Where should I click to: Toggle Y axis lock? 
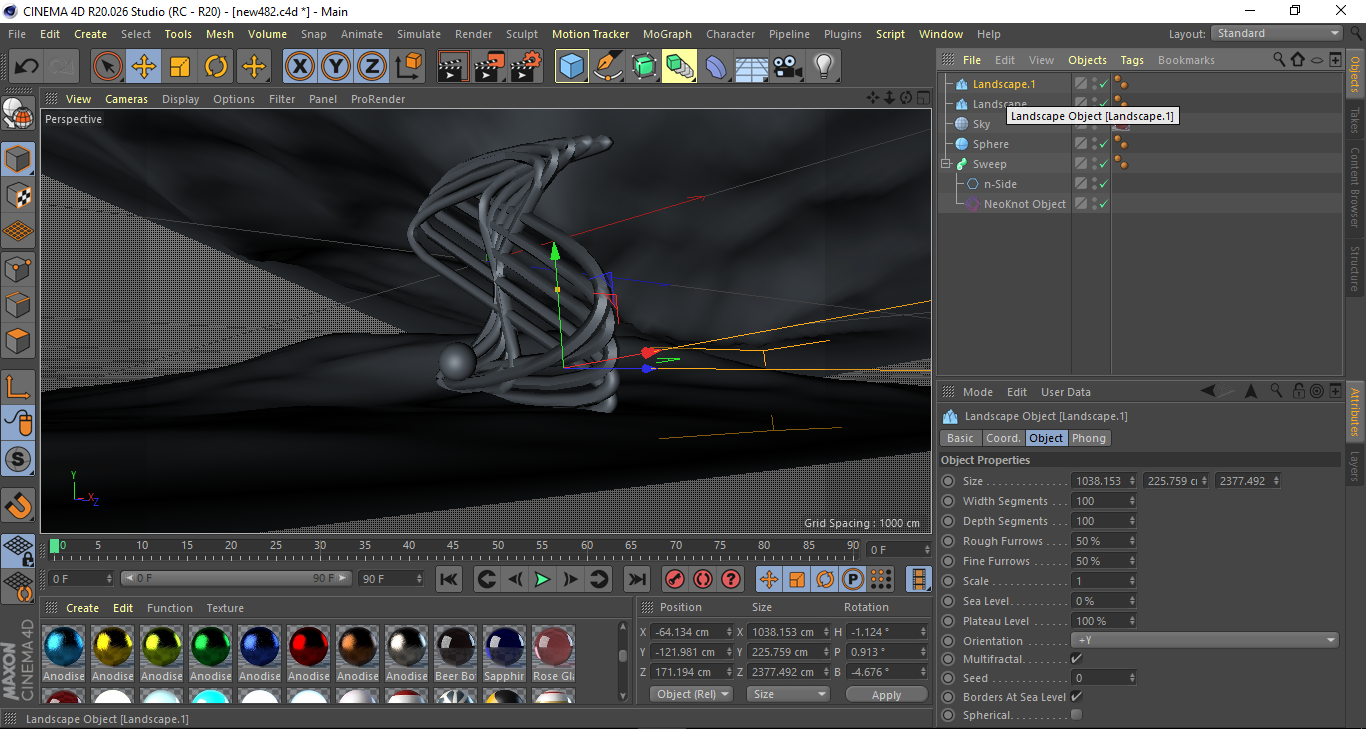point(336,67)
